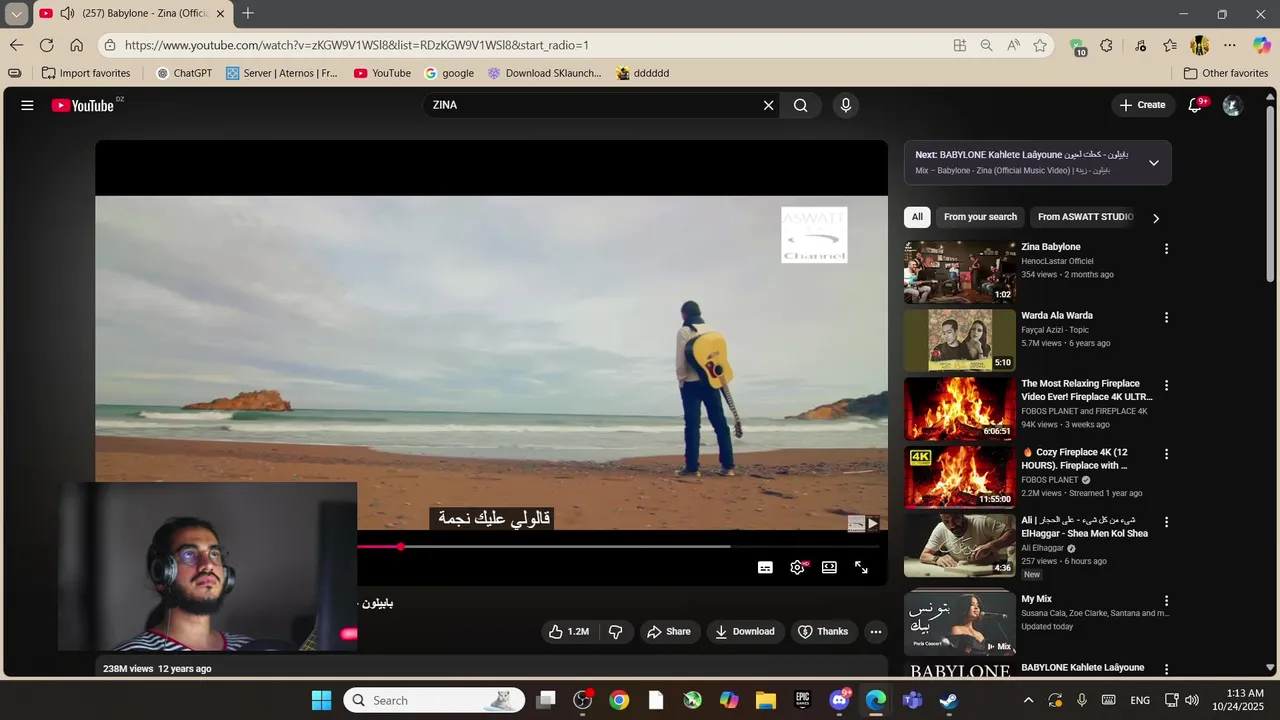Click the Thanks button
Screen dimensions: 1280x720
coord(823,631)
